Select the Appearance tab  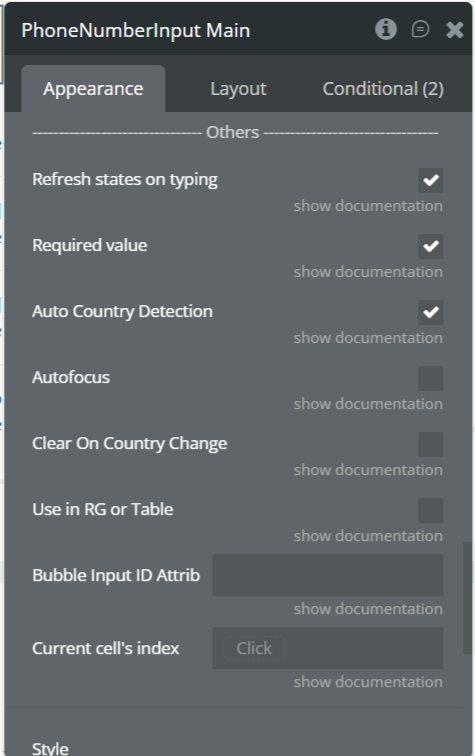[93, 89]
